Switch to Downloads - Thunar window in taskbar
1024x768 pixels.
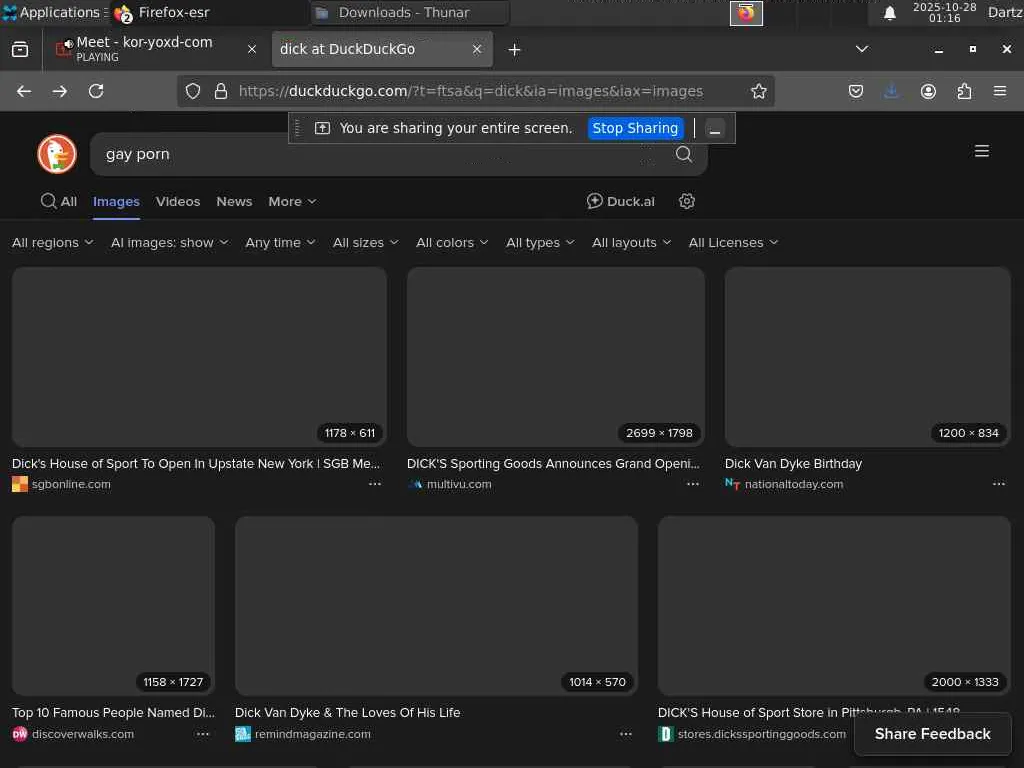409,12
